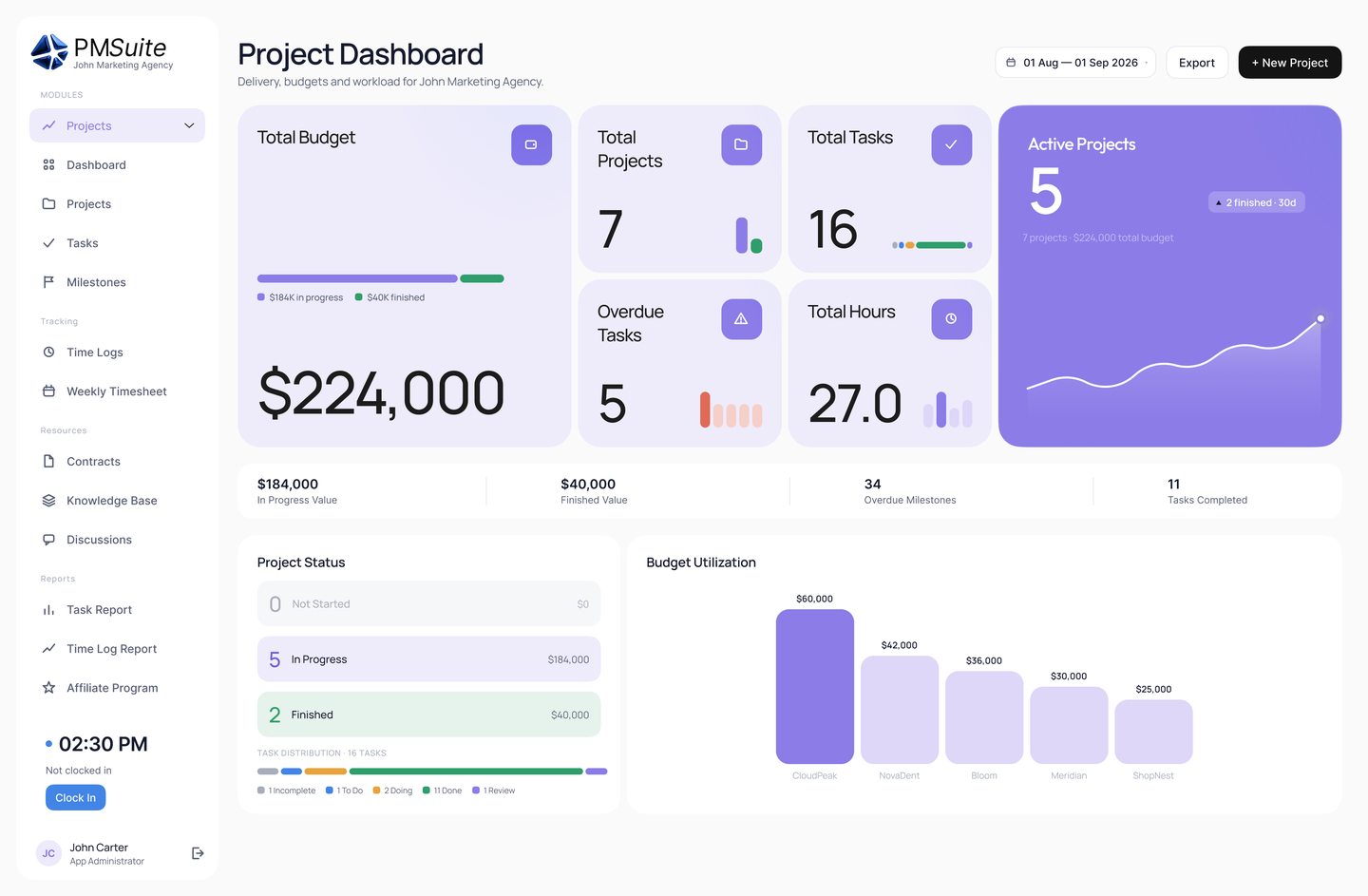Click the $224,000 total budget value
Screen dimensions: 1368x896
(x=381, y=393)
